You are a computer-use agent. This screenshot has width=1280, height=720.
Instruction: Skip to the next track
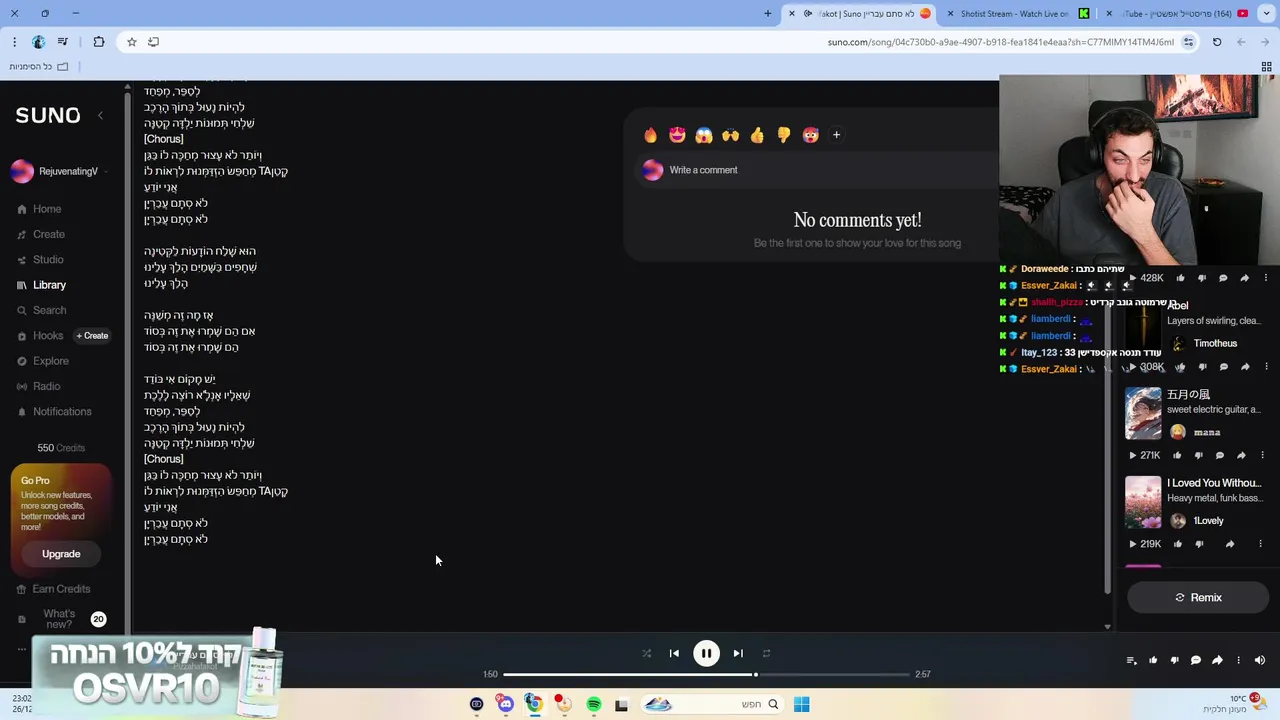pos(738,653)
